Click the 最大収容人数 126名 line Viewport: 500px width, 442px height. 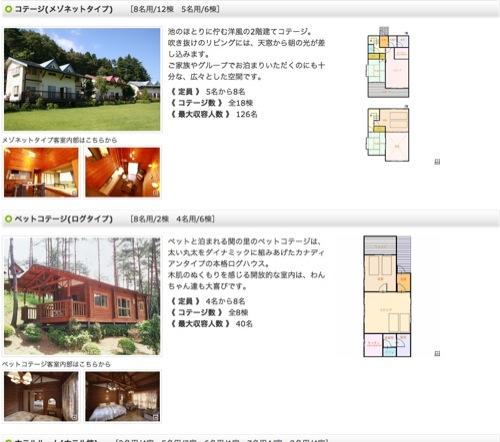214,114
